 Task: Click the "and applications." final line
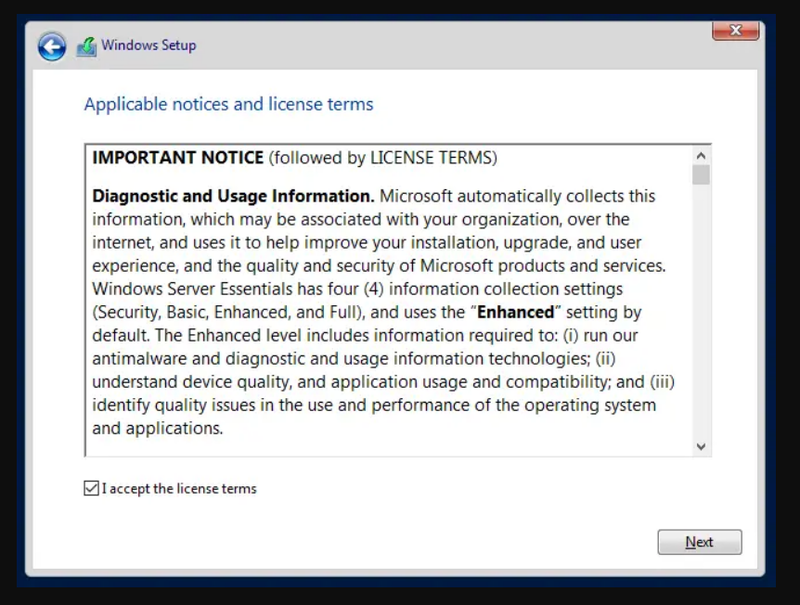pos(158,428)
